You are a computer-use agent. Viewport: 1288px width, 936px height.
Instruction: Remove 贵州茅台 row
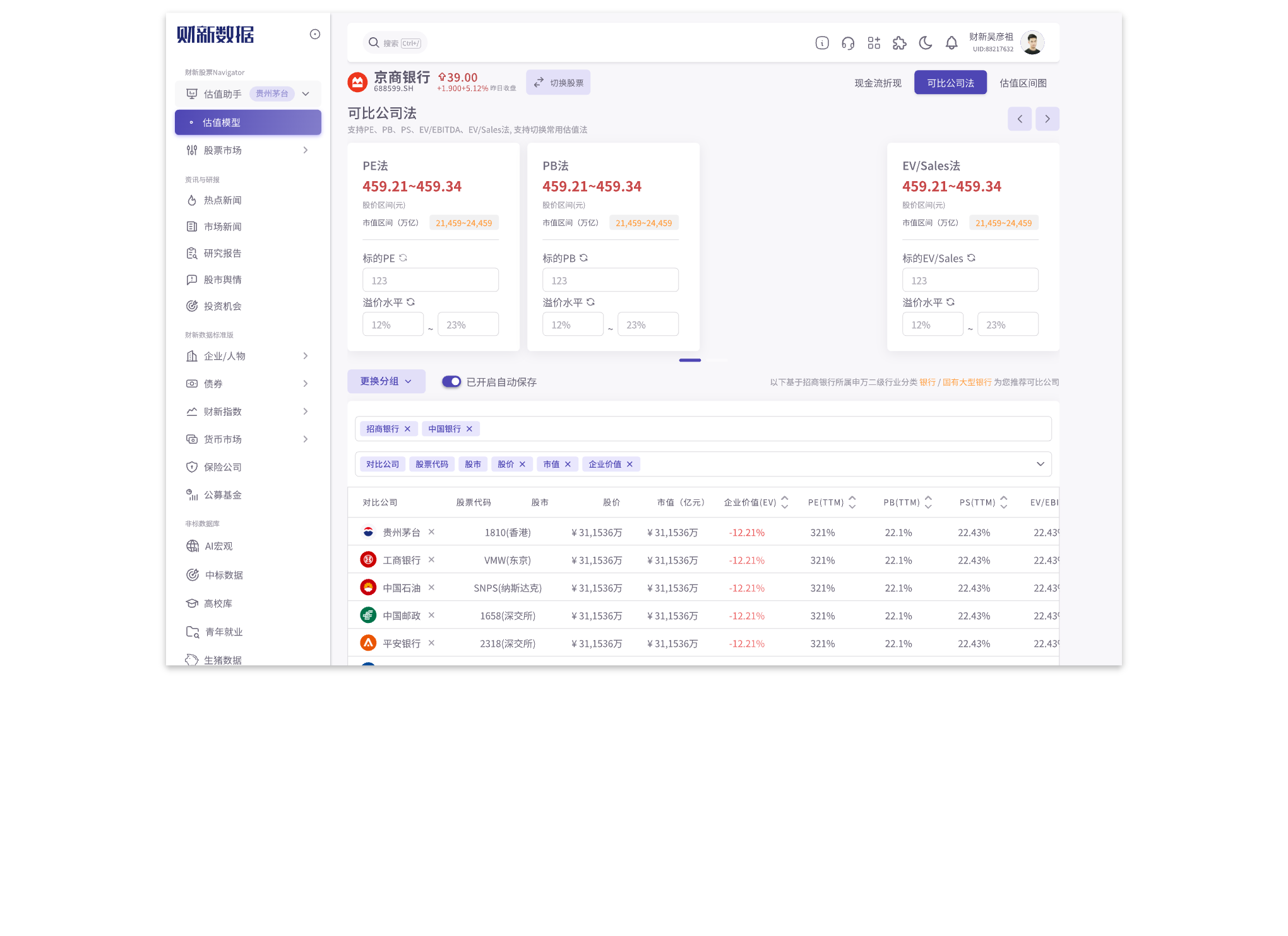tap(431, 532)
